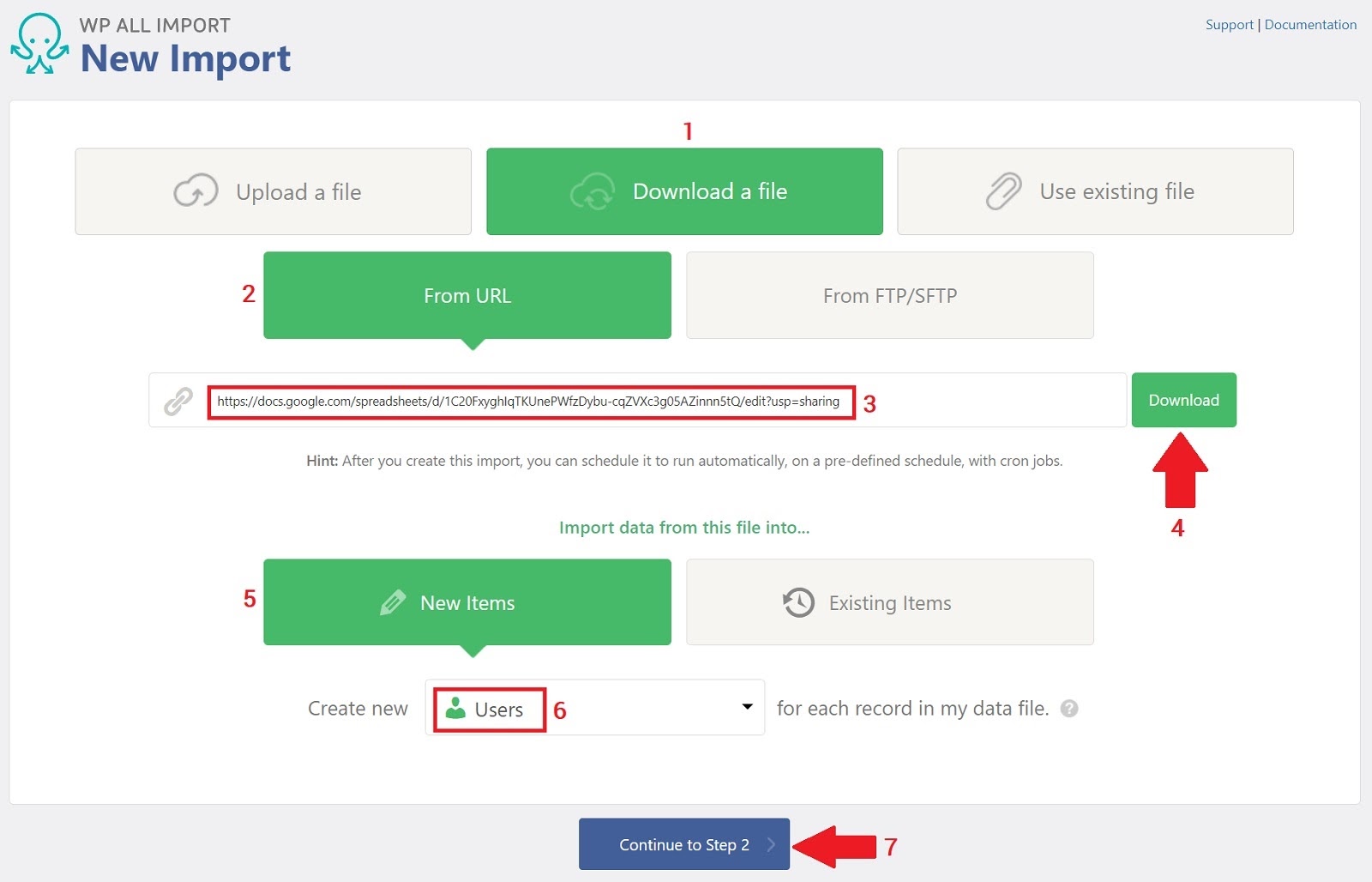Click the green Download button

tap(1184, 400)
